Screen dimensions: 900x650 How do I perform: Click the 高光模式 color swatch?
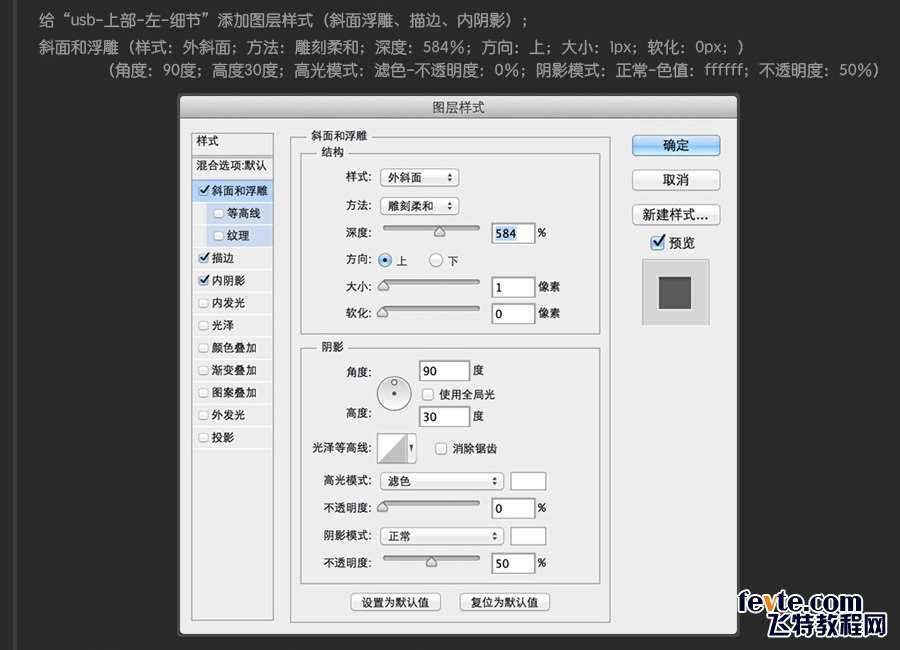pyautogui.click(x=528, y=481)
